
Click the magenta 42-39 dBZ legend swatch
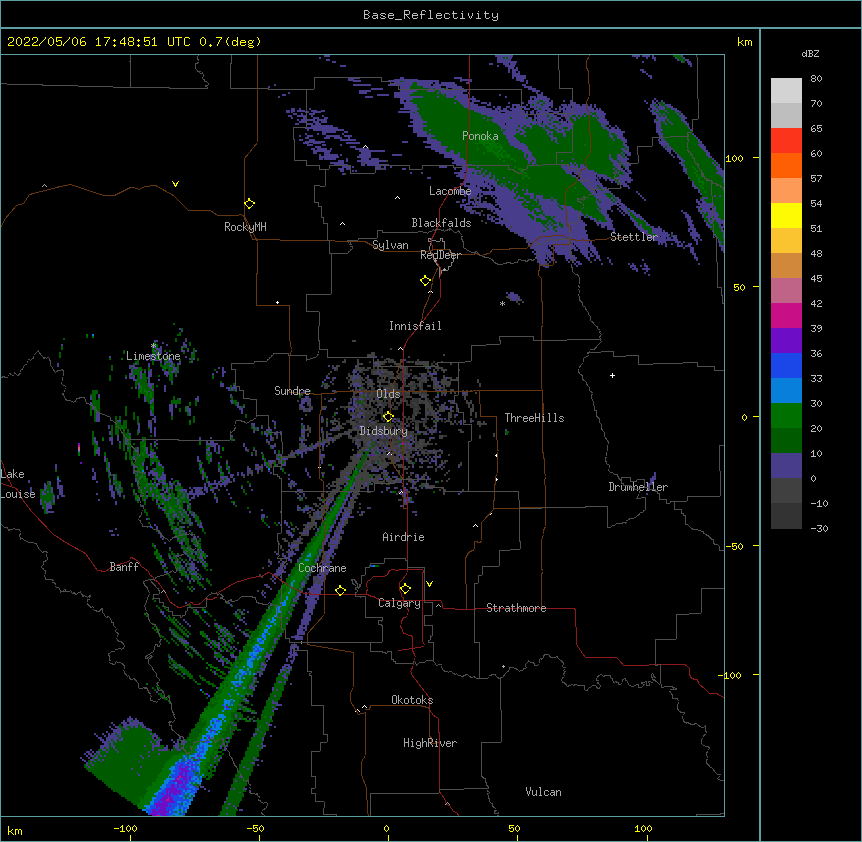[786, 315]
